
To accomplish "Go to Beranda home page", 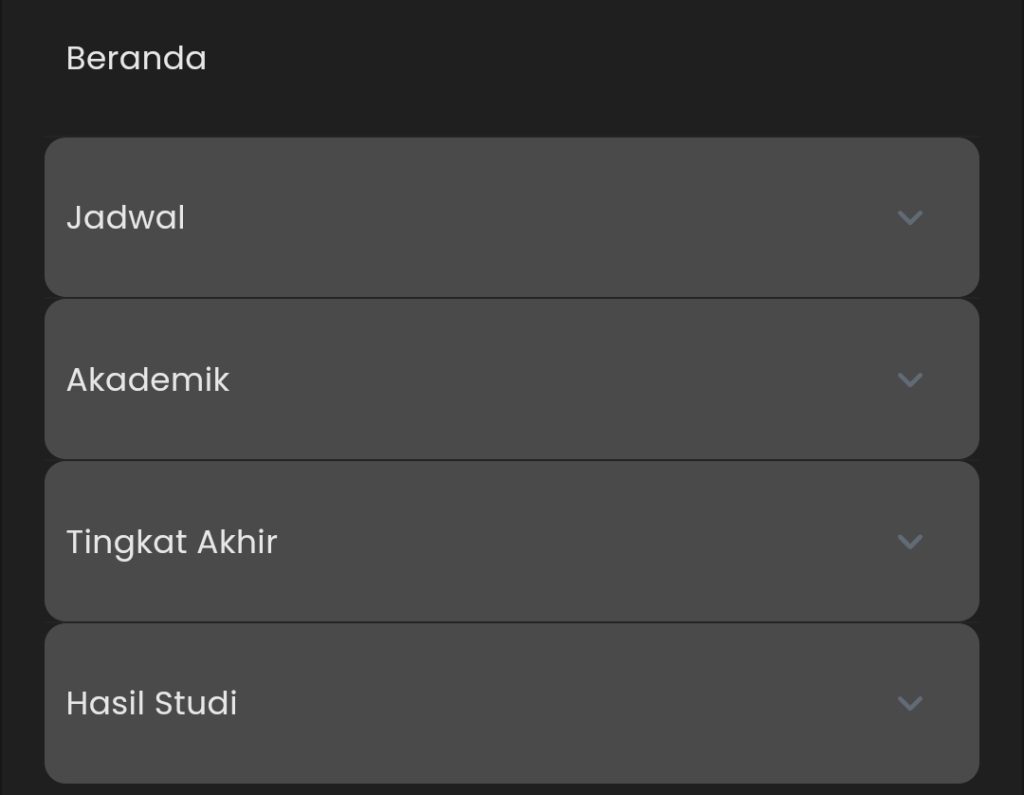I will [136, 58].
